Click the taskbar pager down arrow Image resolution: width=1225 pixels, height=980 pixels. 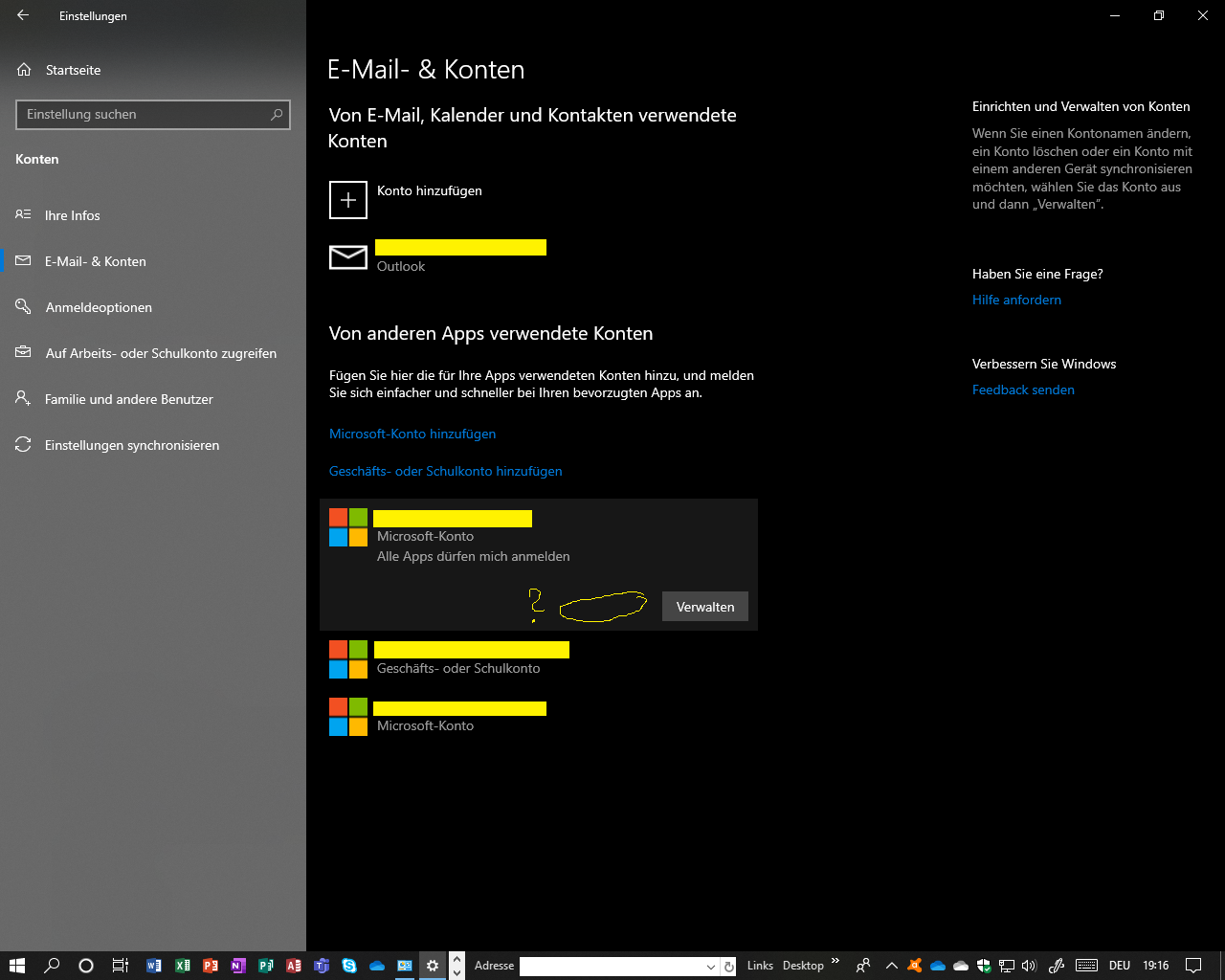(457, 972)
